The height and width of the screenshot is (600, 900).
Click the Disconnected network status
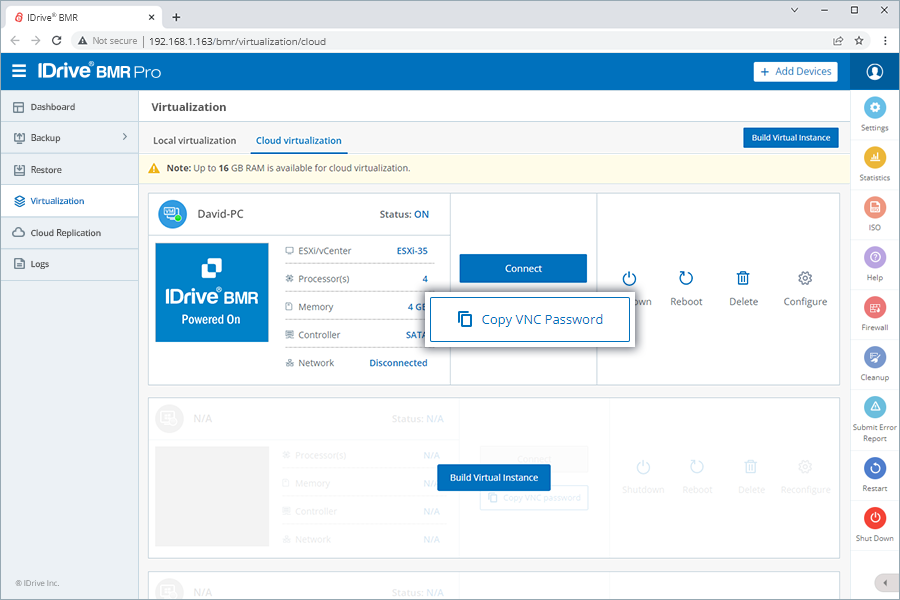[398, 363]
